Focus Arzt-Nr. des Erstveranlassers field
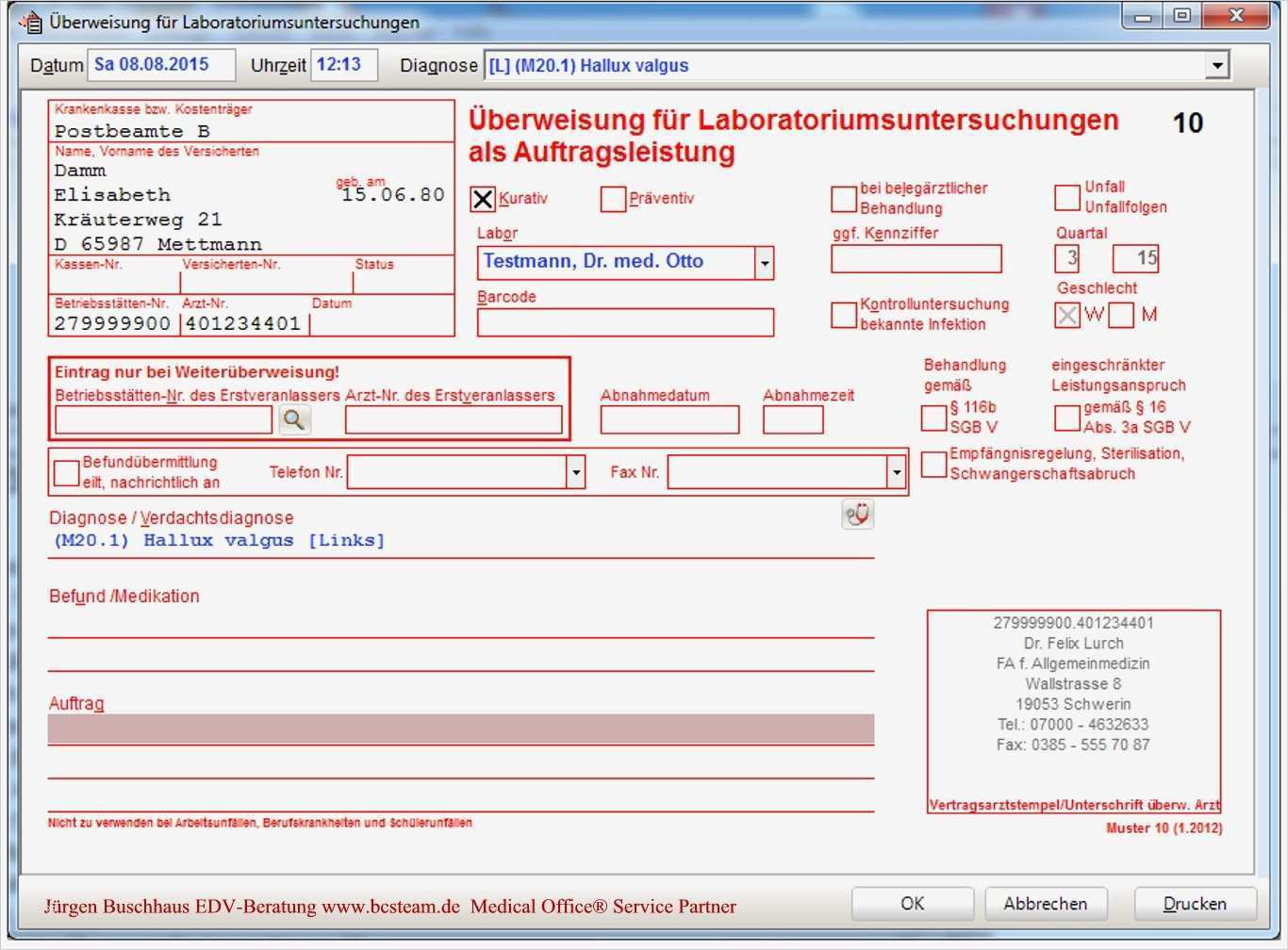 tap(454, 420)
